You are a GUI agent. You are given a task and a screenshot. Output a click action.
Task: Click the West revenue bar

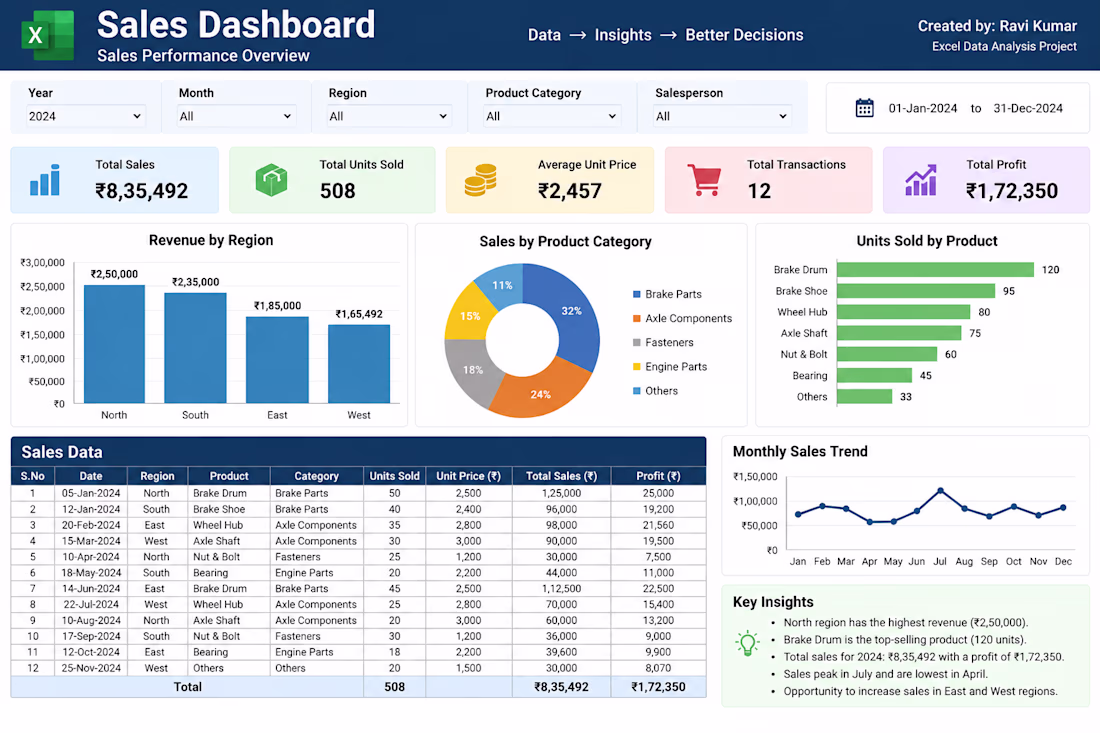click(359, 364)
